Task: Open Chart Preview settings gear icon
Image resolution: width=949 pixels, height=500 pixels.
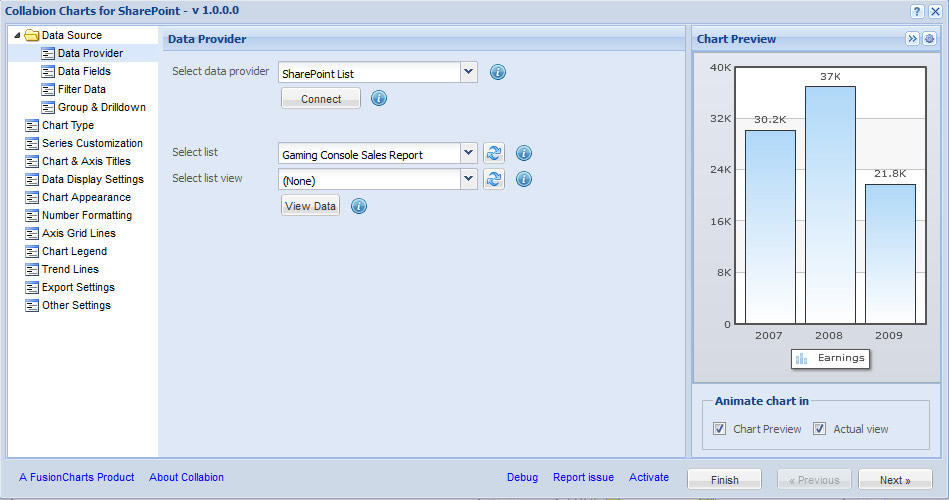Action: pyautogui.click(x=929, y=38)
